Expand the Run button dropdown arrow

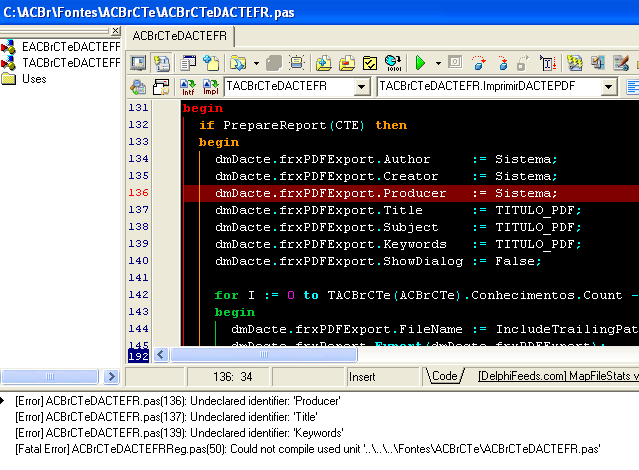pyautogui.click(x=438, y=63)
